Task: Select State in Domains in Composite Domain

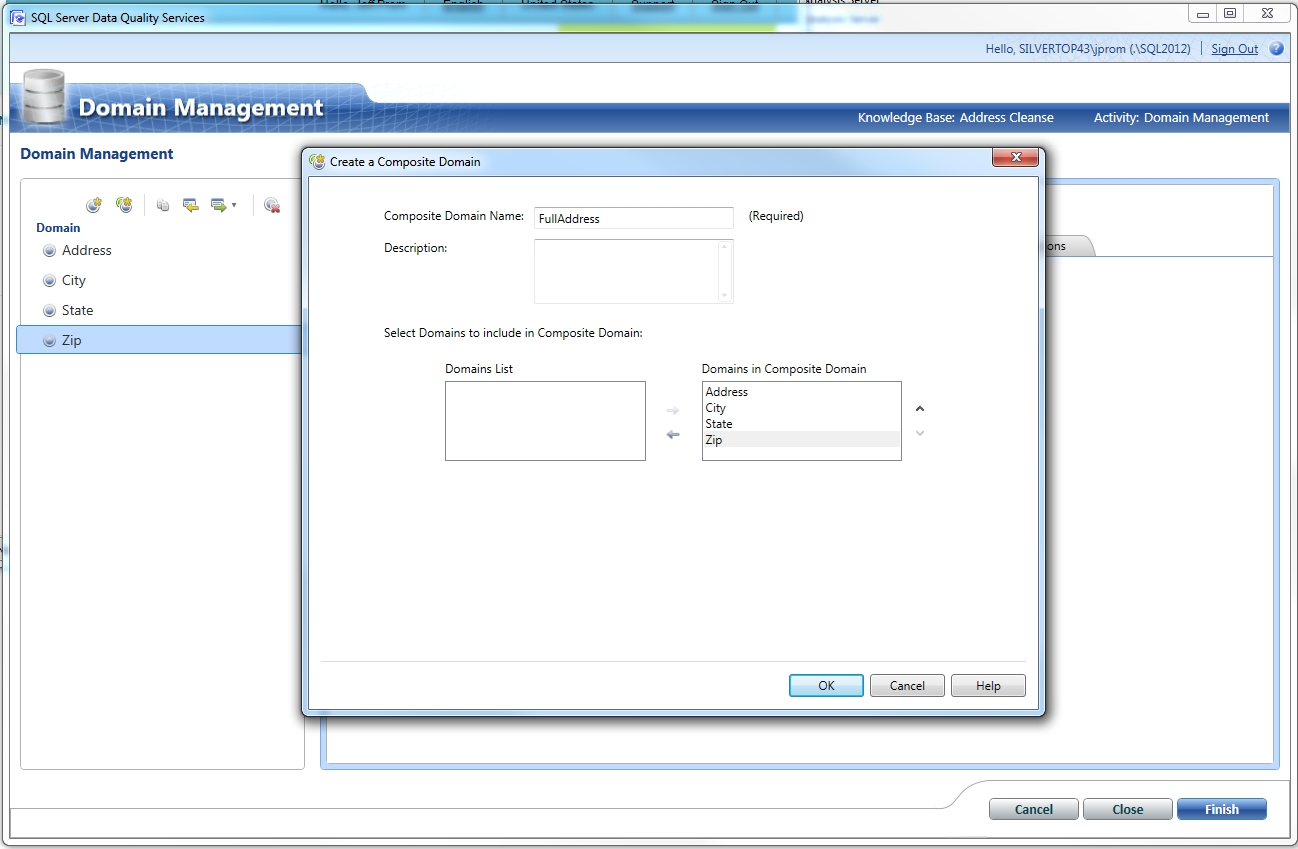Action: point(719,424)
